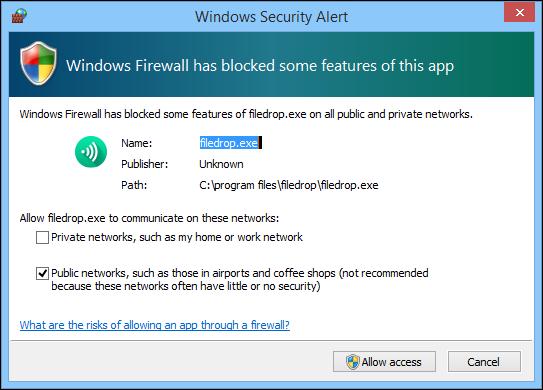Click the shield icon on Allow access

click(353, 362)
